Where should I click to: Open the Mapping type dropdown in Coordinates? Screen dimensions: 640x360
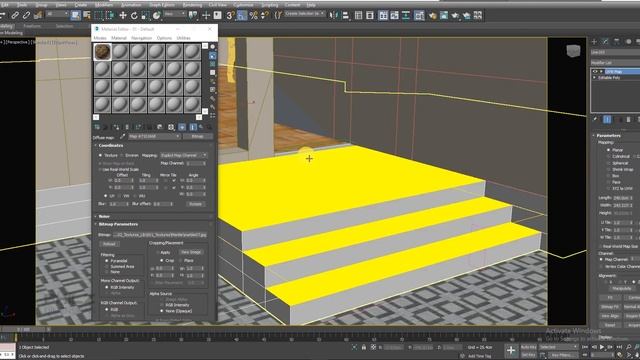(184, 156)
